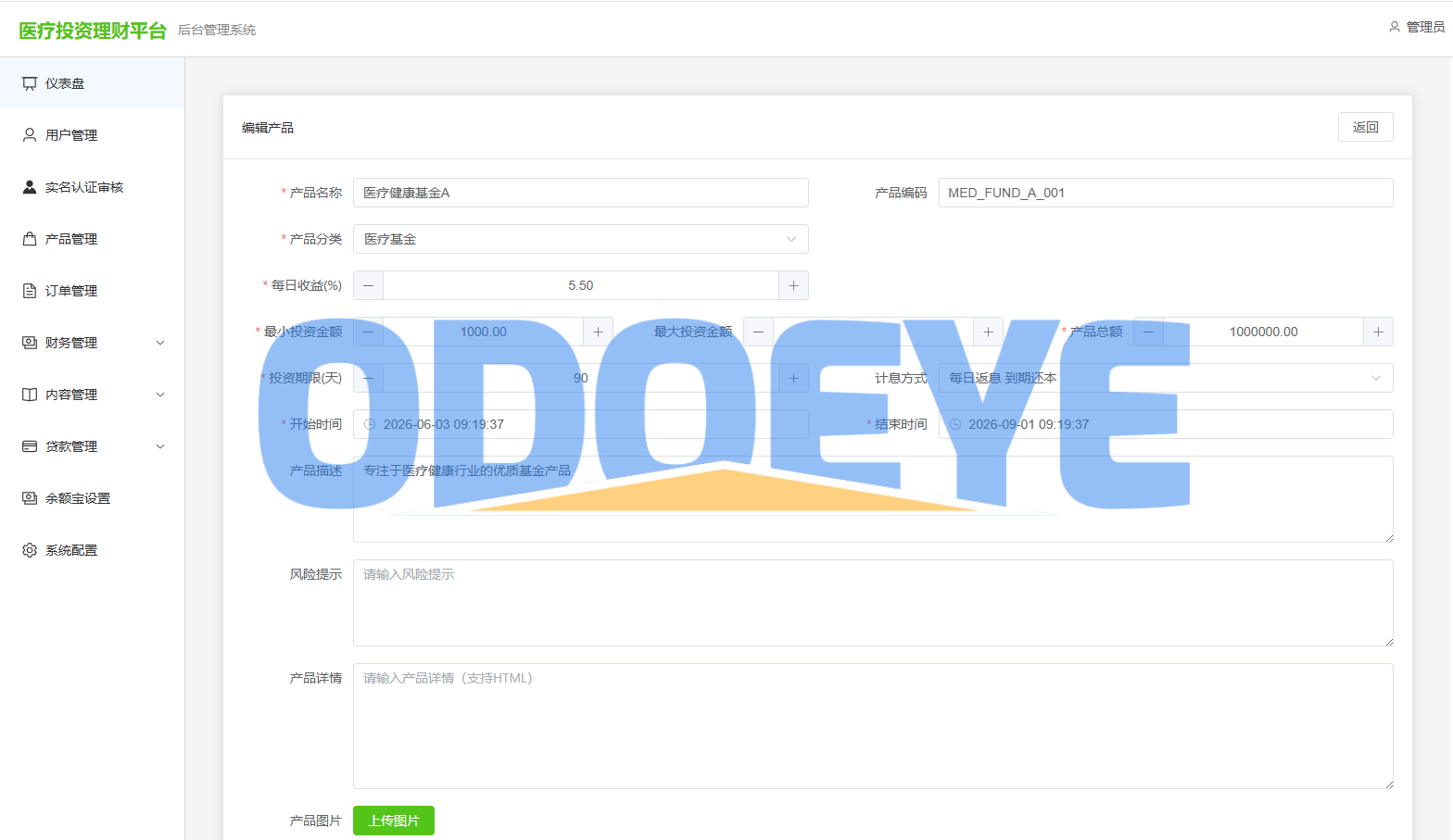Decrease 产品总额 with the minus button
The height and width of the screenshot is (840, 1453).
coord(1149,332)
